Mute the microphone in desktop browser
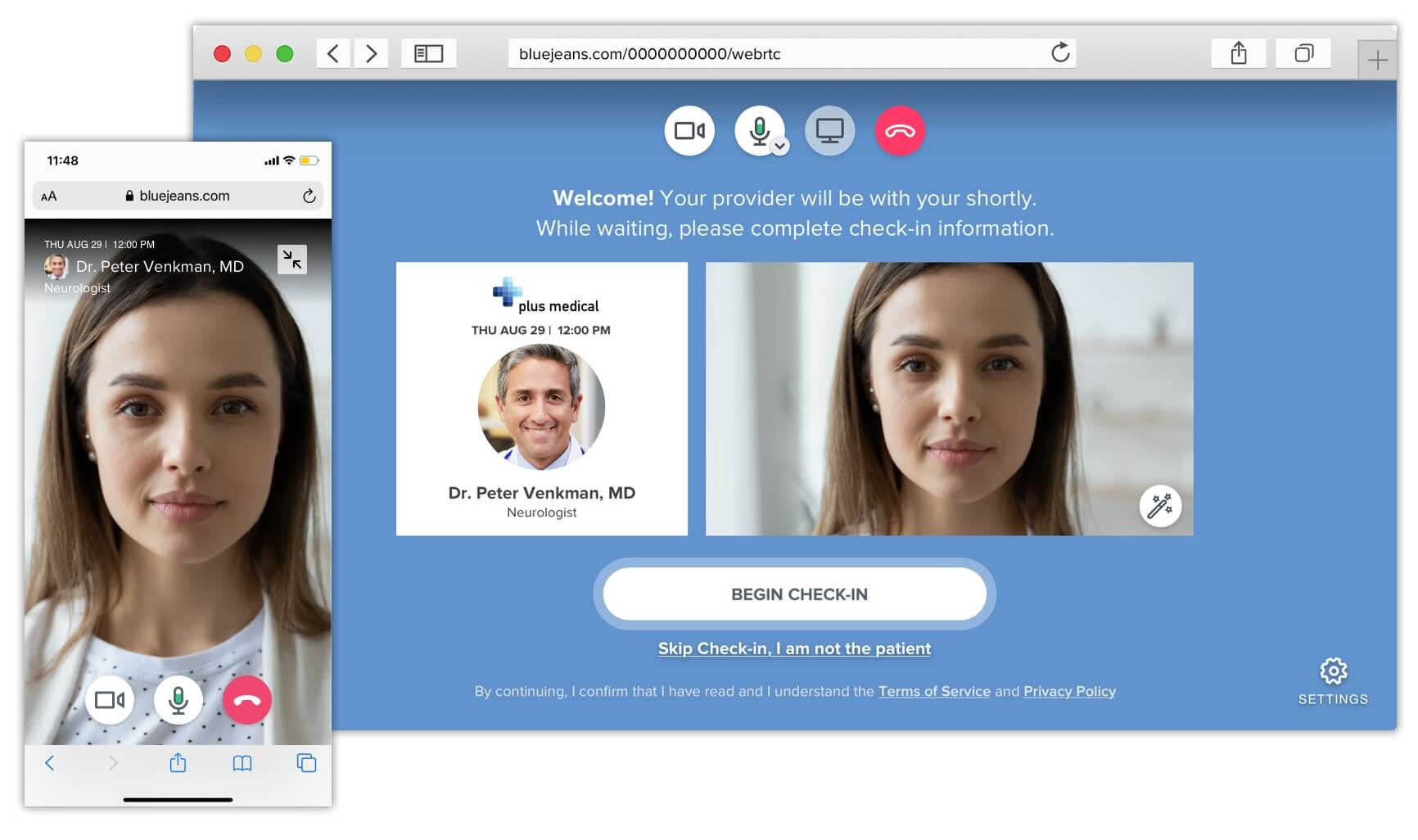The width and height of the screenshot is (1418, 840). [x=758, y=130]
